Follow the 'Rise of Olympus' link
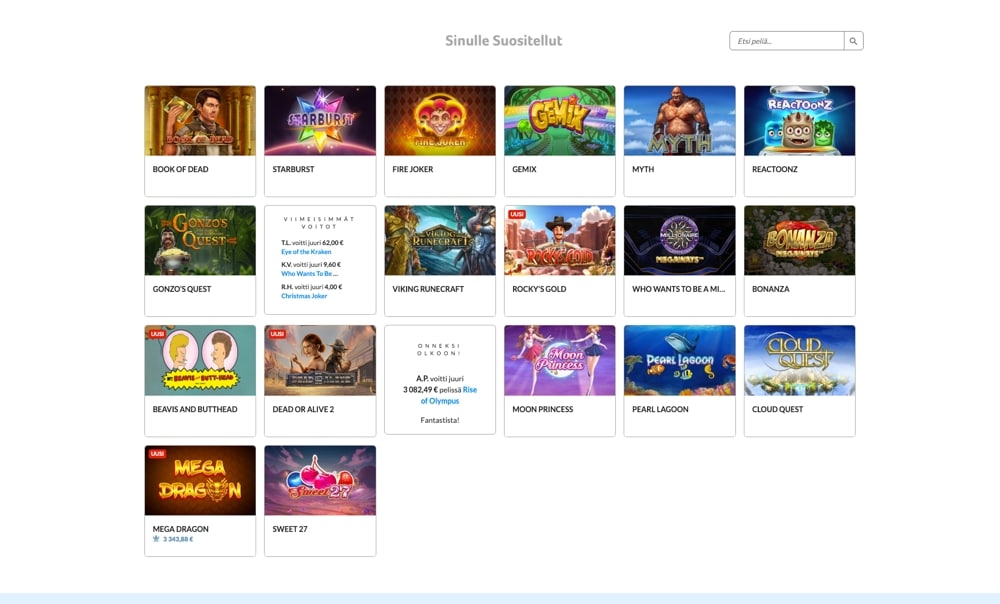 pyautogui.click(x=448, y=395)
